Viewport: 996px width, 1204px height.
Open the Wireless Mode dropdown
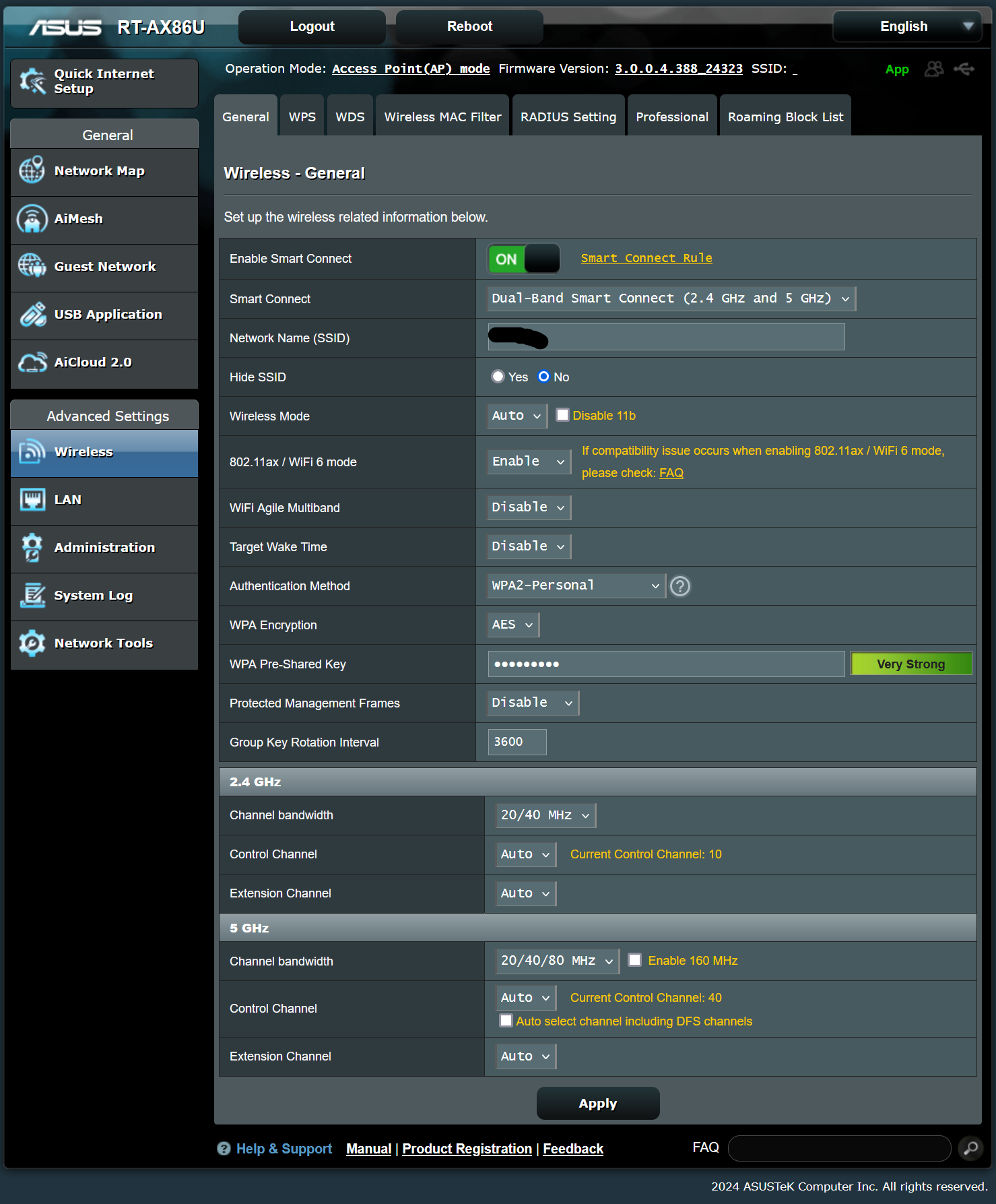tap(517, 416)
